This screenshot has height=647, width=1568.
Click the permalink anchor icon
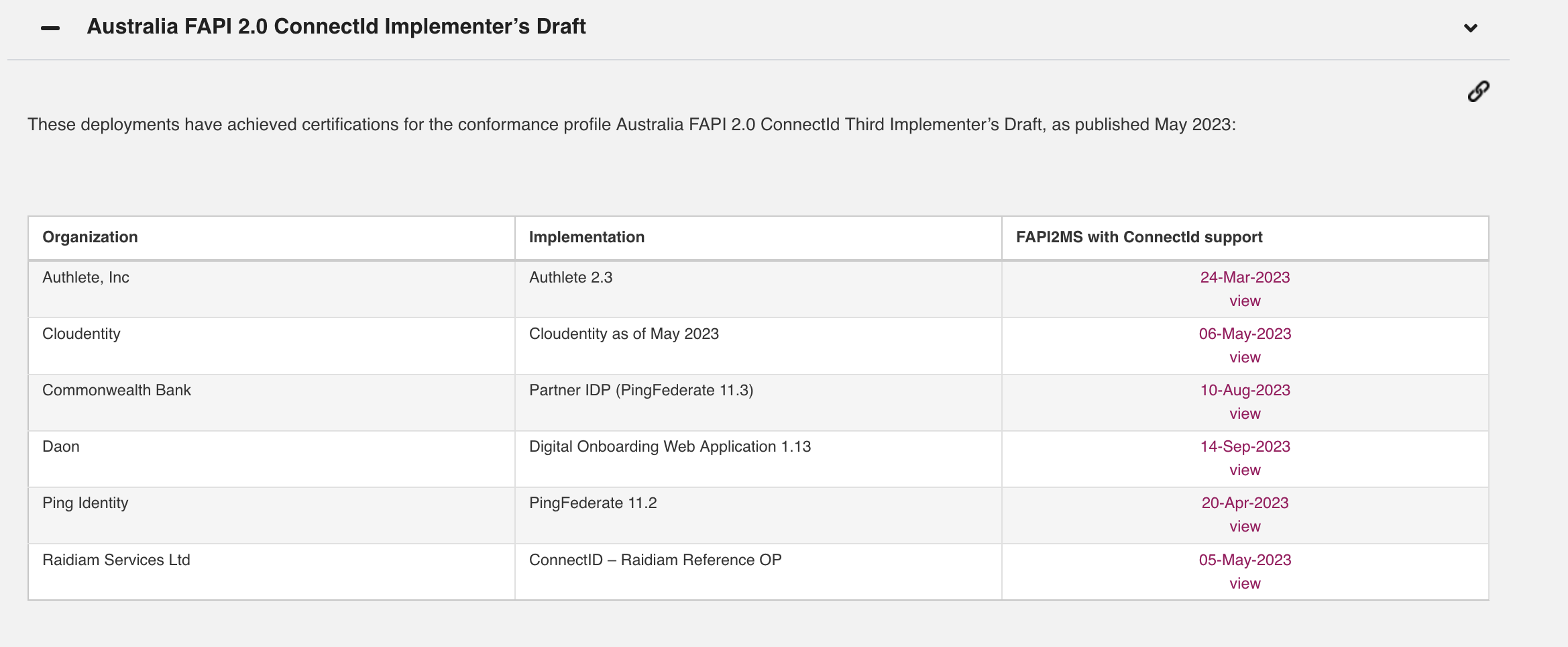click(1477, 90)
